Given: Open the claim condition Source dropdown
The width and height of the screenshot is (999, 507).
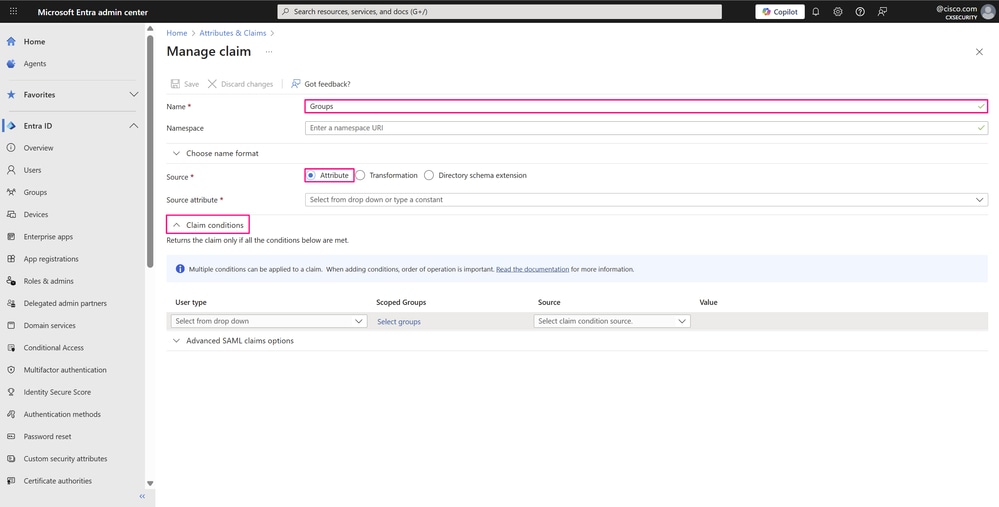Looking at the screenshot, I should click(612, 322).
